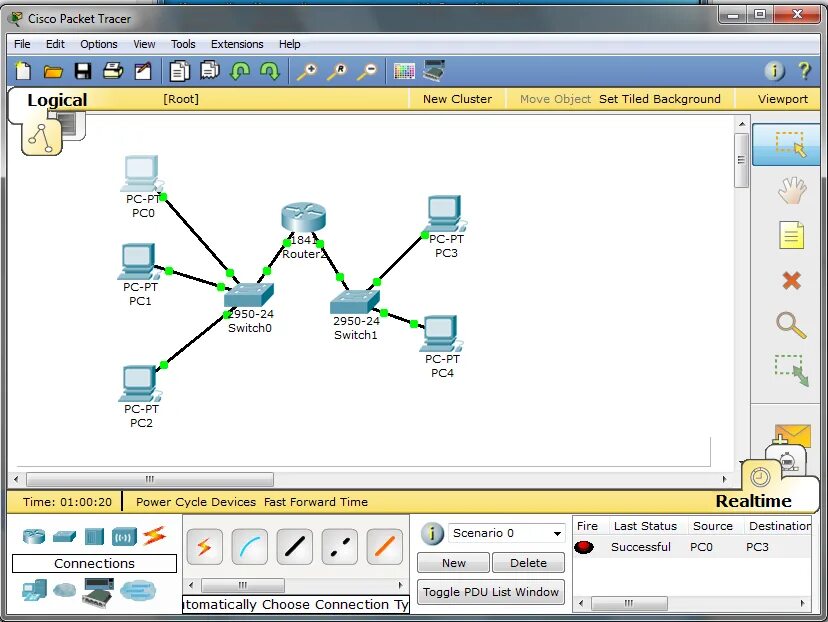The width and height of the screenshot is (828, 622).
Task: Open the File menu
Action: click(22, 44)
